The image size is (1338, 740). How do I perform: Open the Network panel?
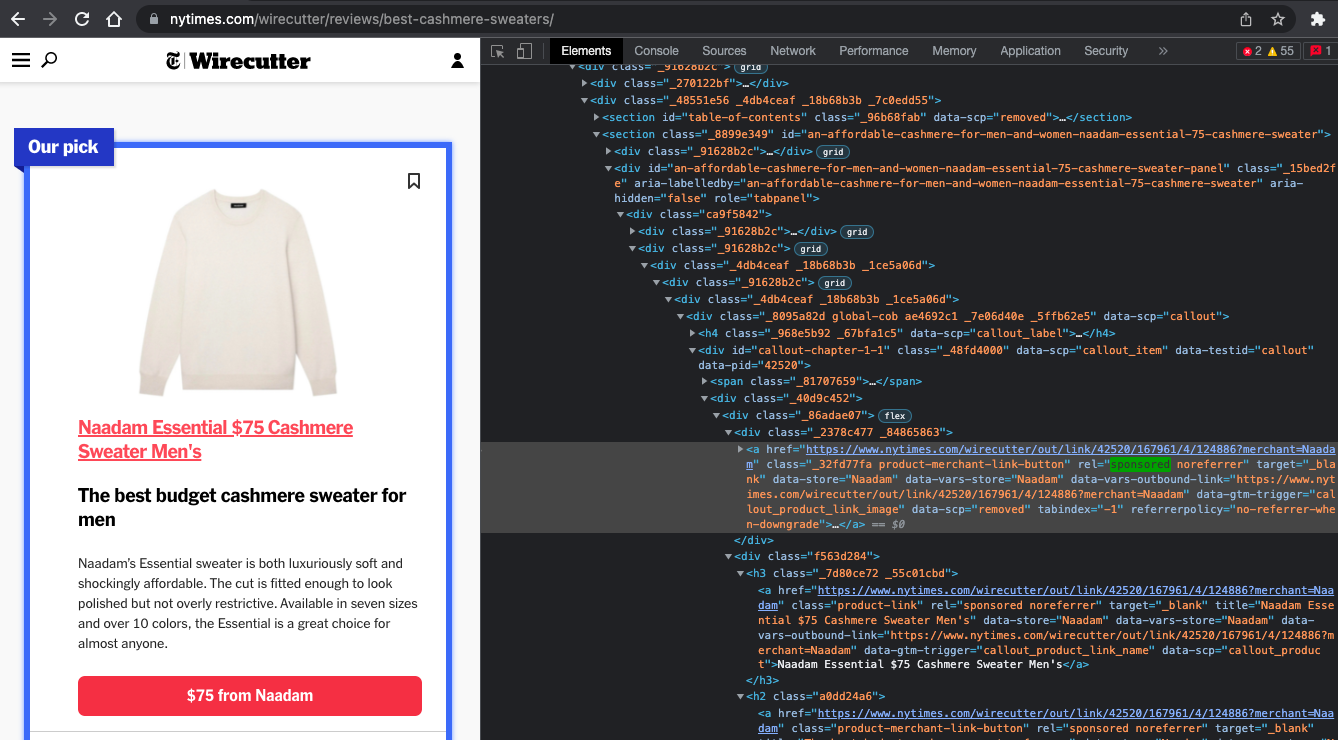pyautogui.click(x=792, y=50)
